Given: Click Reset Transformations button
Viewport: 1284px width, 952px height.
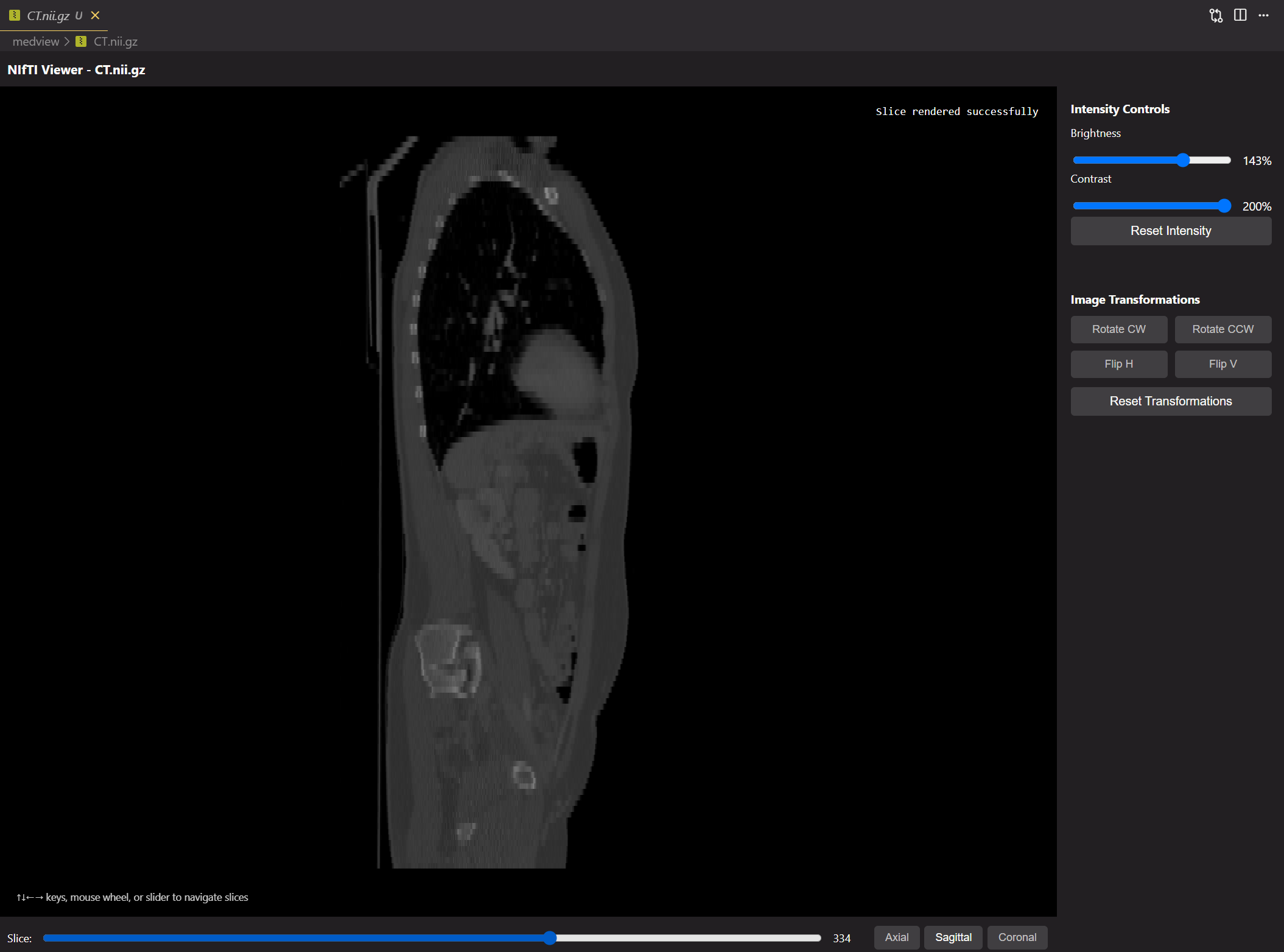Looking at the screenshot, I should [x=1171, y=401].
